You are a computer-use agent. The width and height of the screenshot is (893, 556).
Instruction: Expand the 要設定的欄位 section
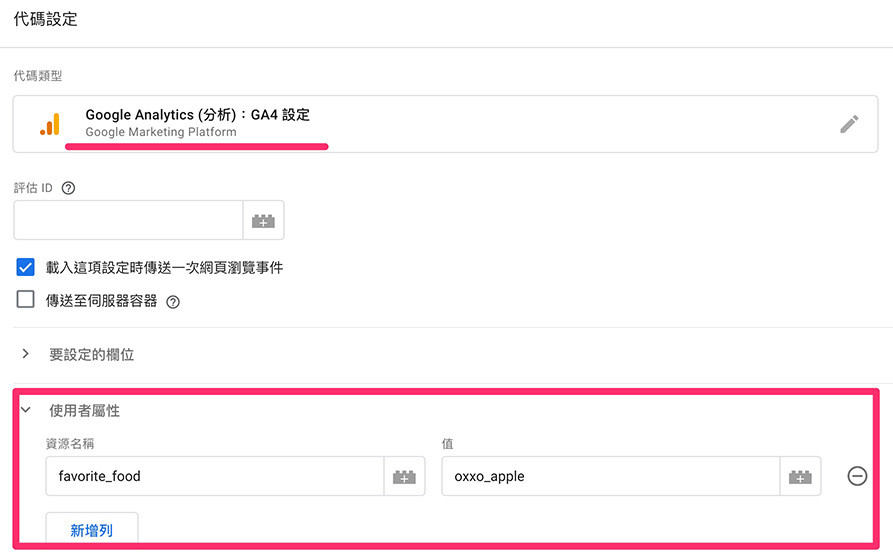[x=25, y=354]
